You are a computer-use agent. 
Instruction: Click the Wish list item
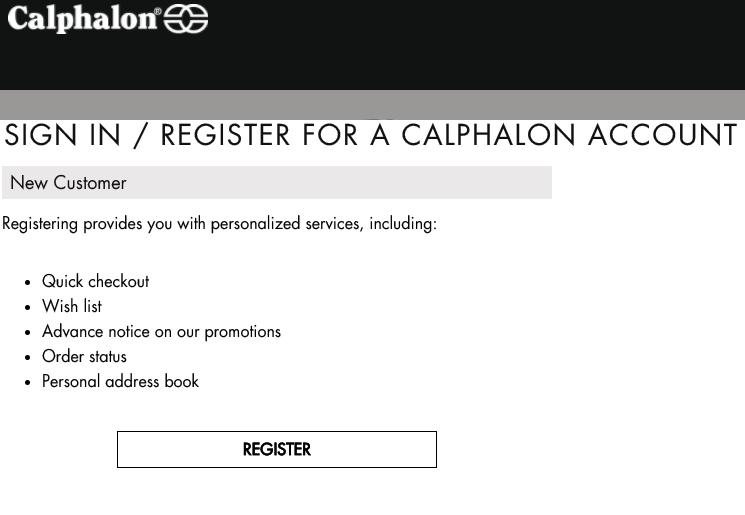coord(72,306)
